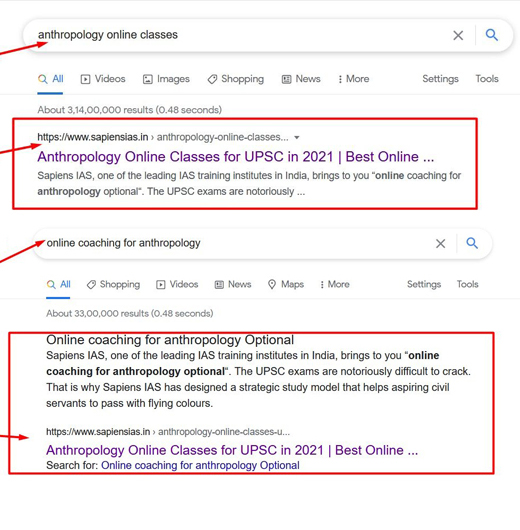520x530 pixels.
Task: Expand More menu in the first results
Action: pos(354,79)
